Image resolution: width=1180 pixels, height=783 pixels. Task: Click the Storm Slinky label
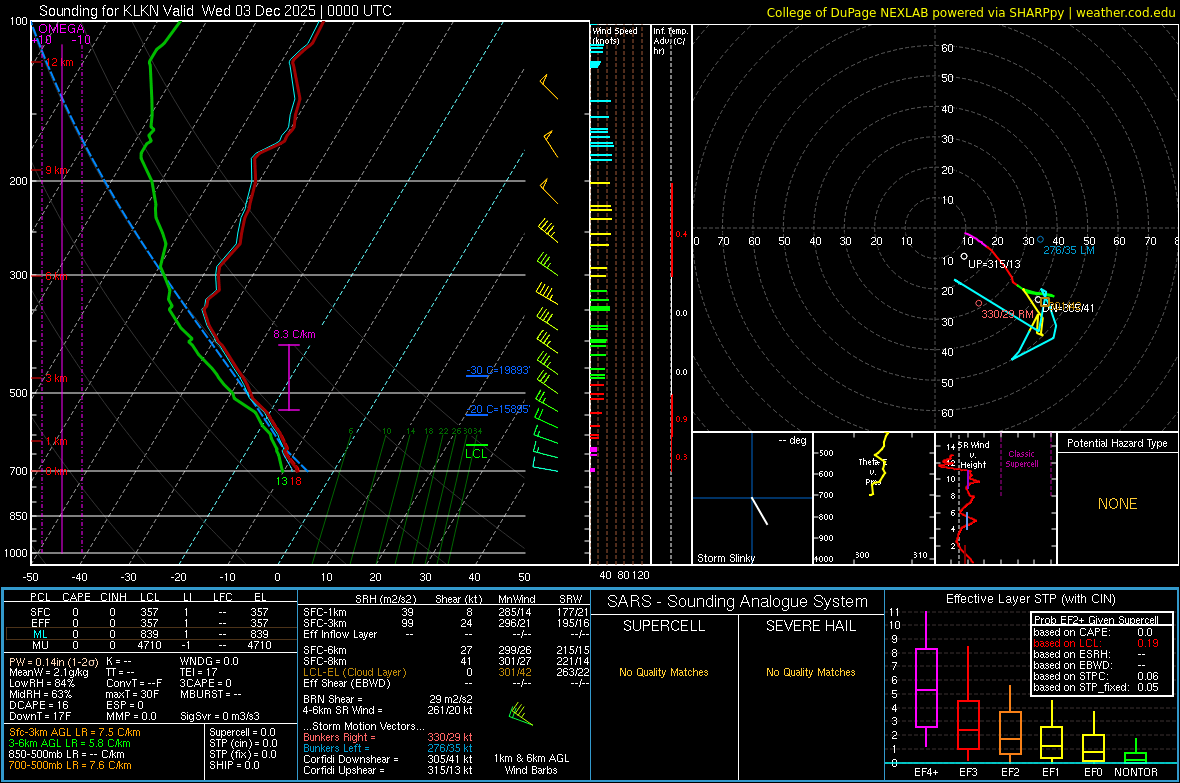point(725,558)
